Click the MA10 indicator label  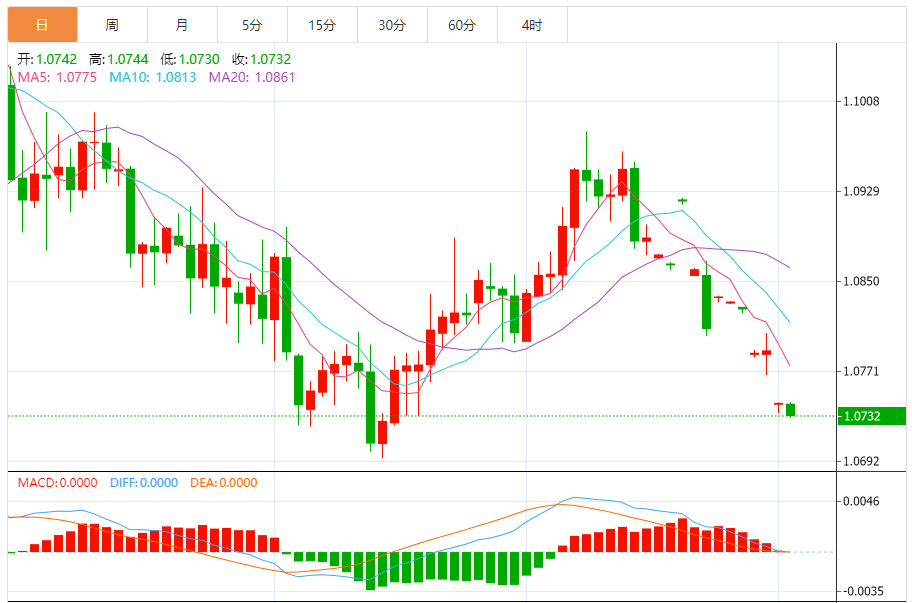pyautogui.click(x=153, y=77)
